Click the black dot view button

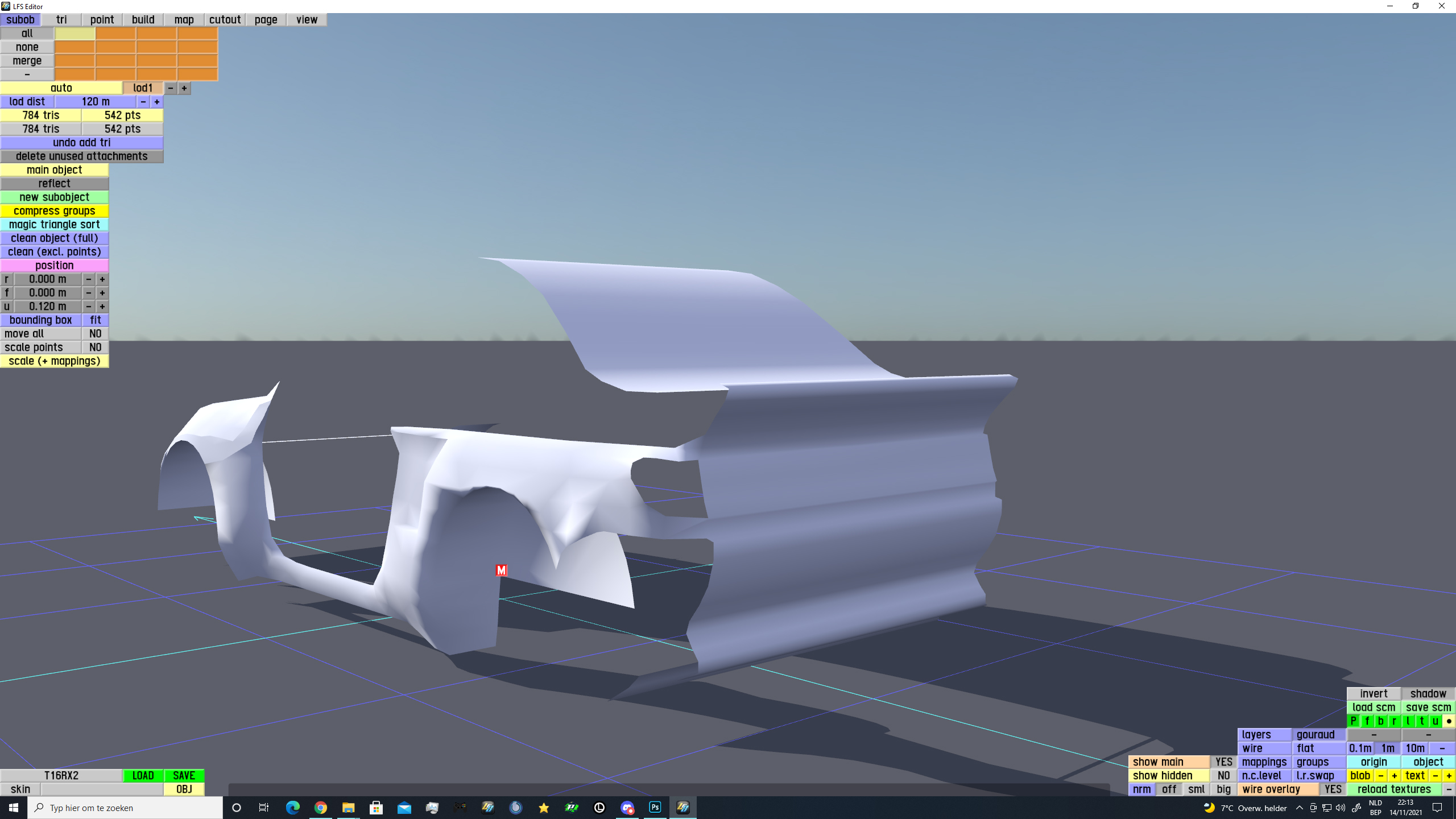(1449, 721)
